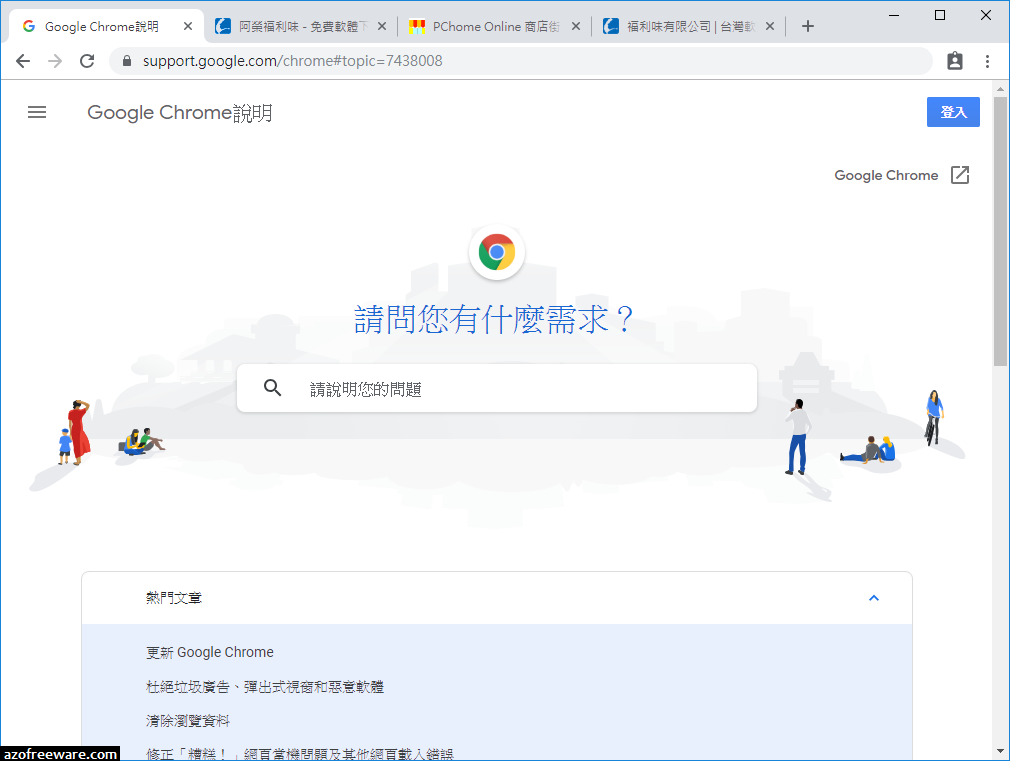Close the PChome Online 商店街 tab

click(576, 26)
